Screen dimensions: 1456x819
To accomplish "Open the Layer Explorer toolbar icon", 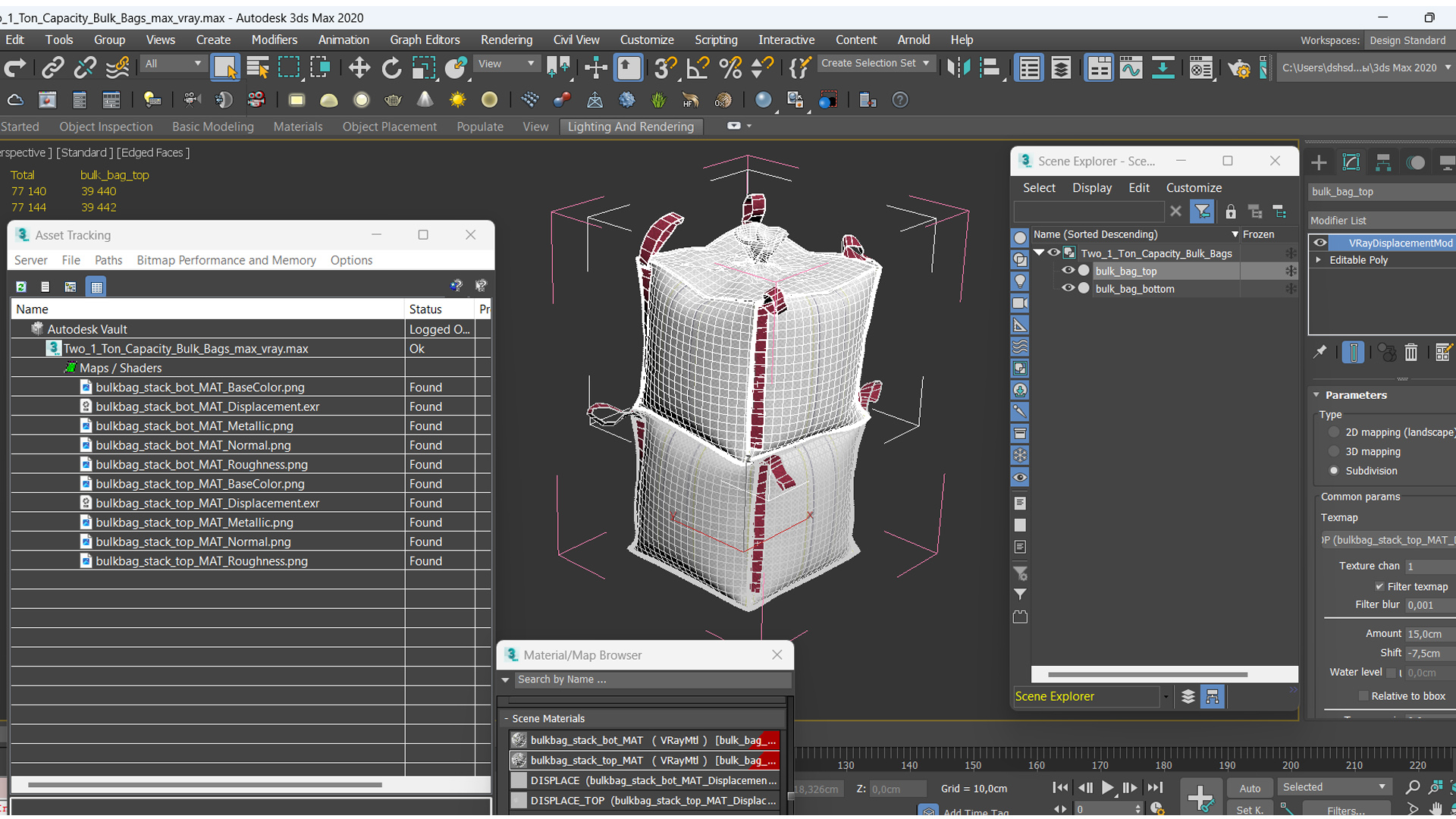I will pos(1061,68).
